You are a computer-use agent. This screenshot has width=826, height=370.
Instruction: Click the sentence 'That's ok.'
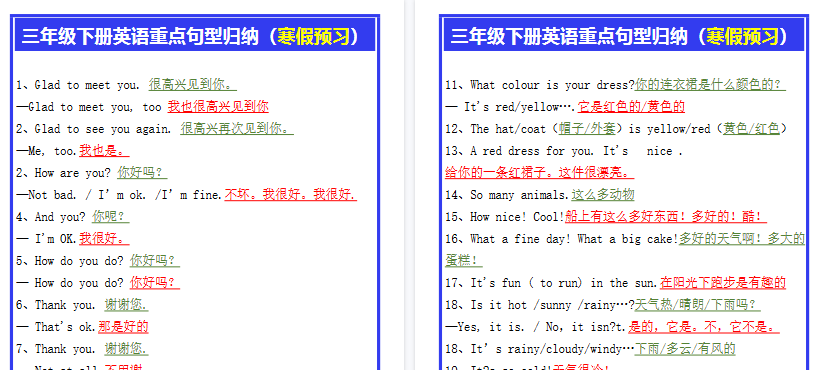[x=66, y=327]
